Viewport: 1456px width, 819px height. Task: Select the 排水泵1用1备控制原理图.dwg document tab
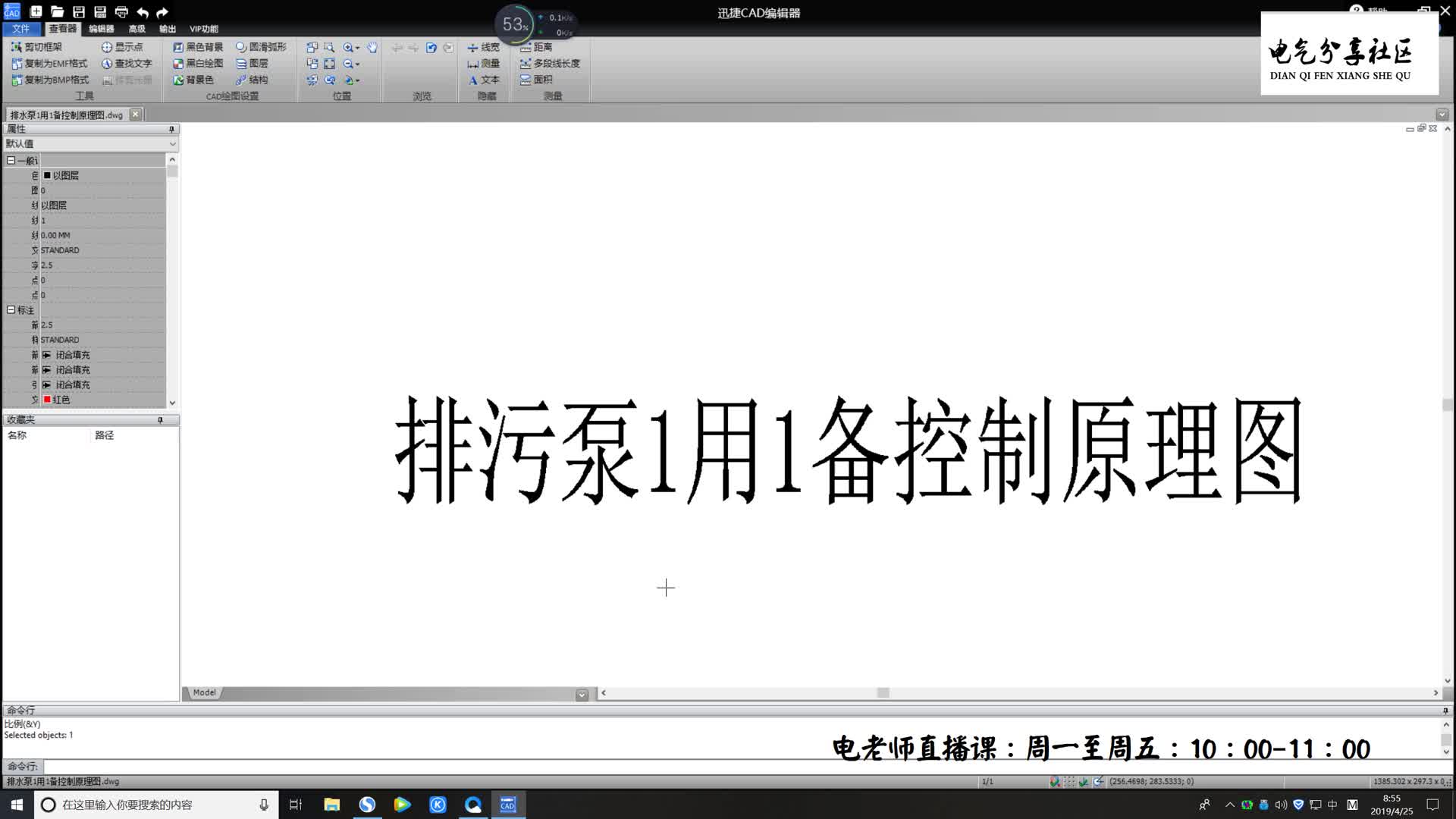[67, 115]
